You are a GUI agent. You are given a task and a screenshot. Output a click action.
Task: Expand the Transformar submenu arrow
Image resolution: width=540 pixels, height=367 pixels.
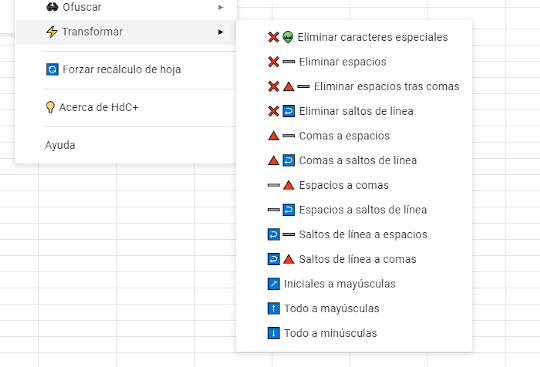pyautogui.click(x=221, y=32)
